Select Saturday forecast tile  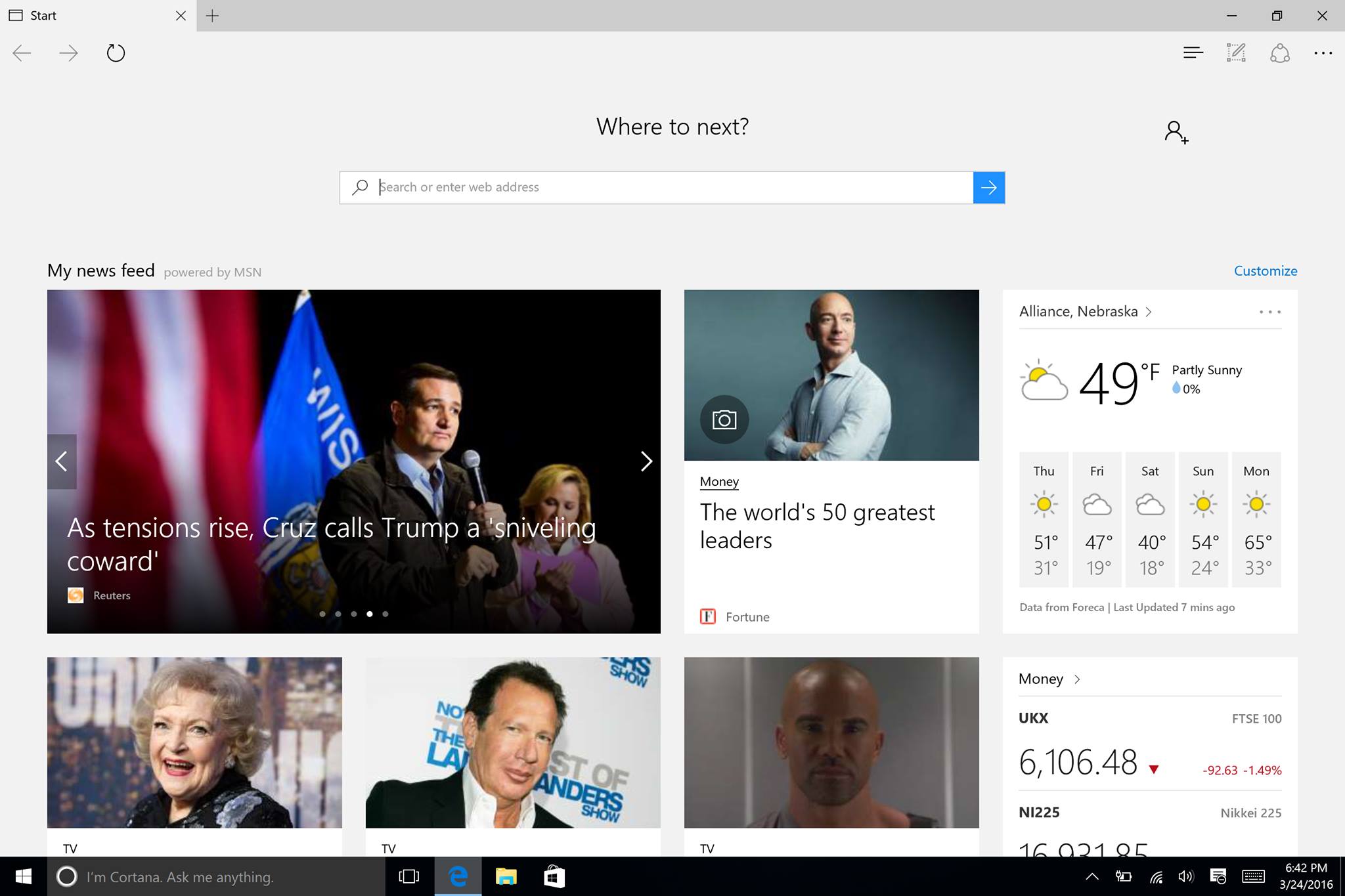point(1150,519)
